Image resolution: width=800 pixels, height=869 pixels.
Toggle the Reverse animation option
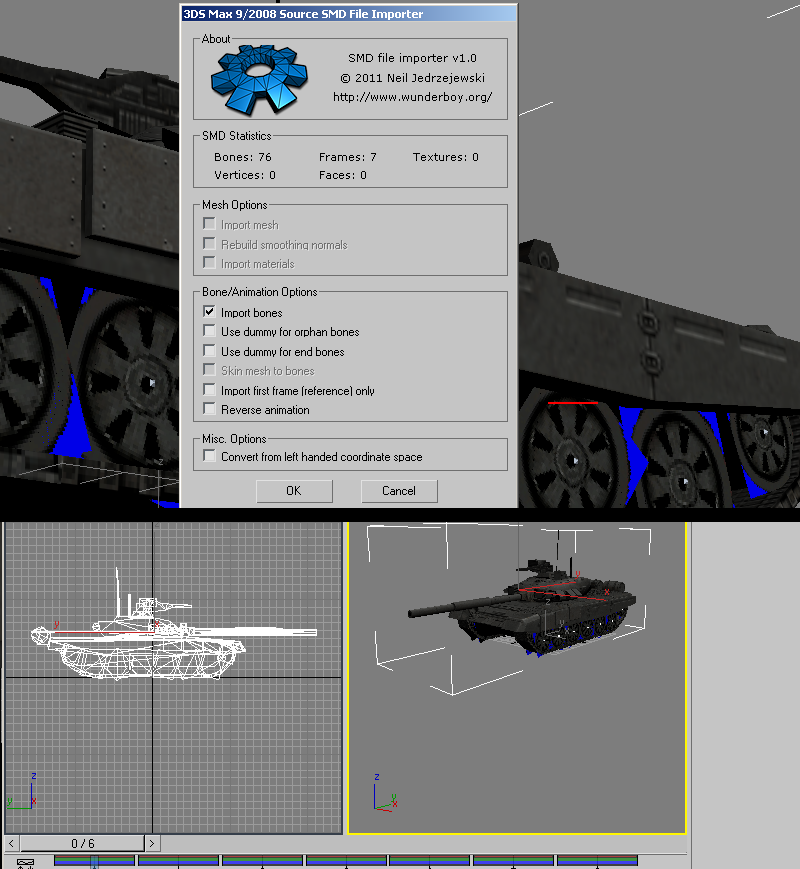(209, 409)
